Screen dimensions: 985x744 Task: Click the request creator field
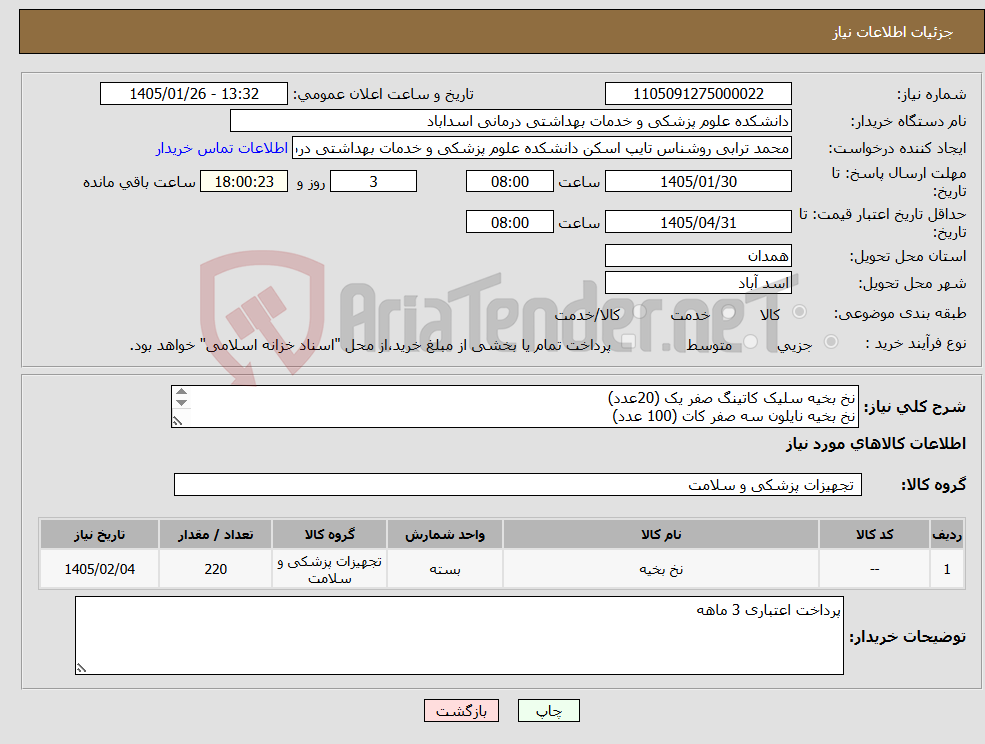541,148
